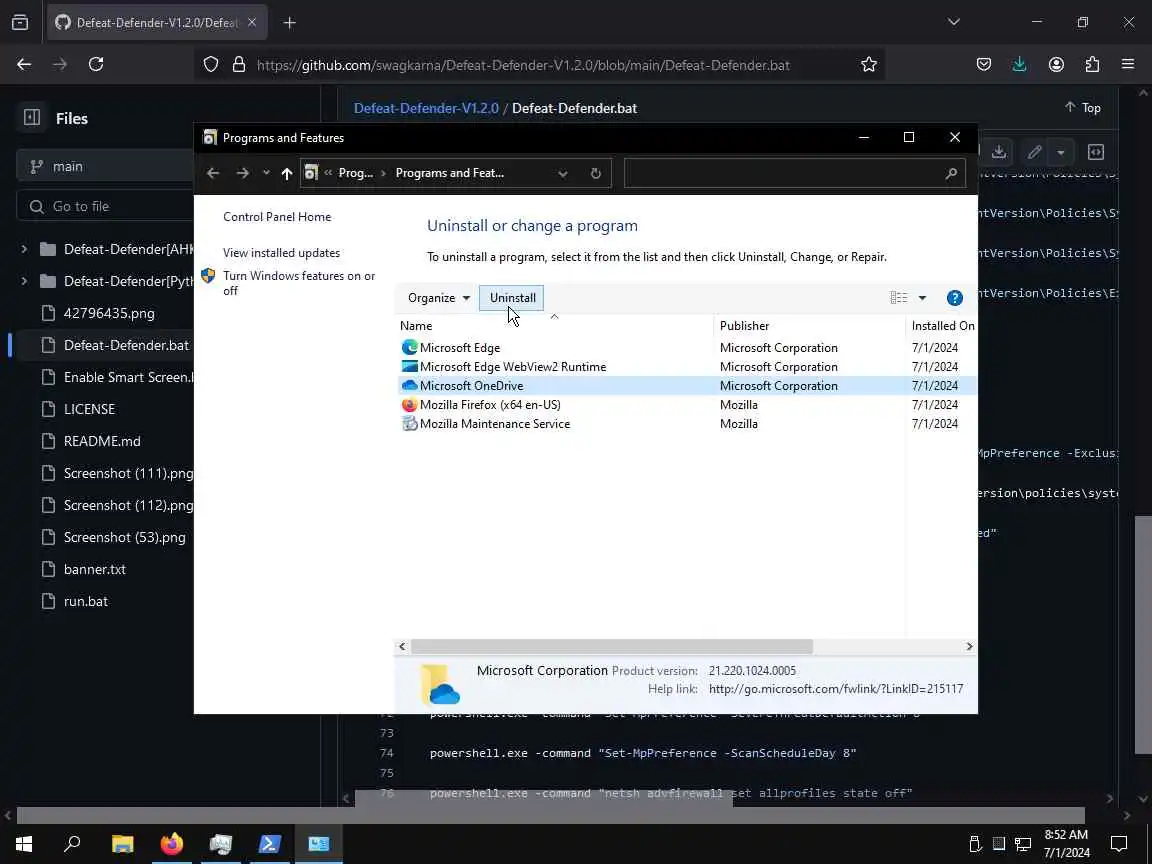Bookmark this page with the star icon

[x=868, y=65]
